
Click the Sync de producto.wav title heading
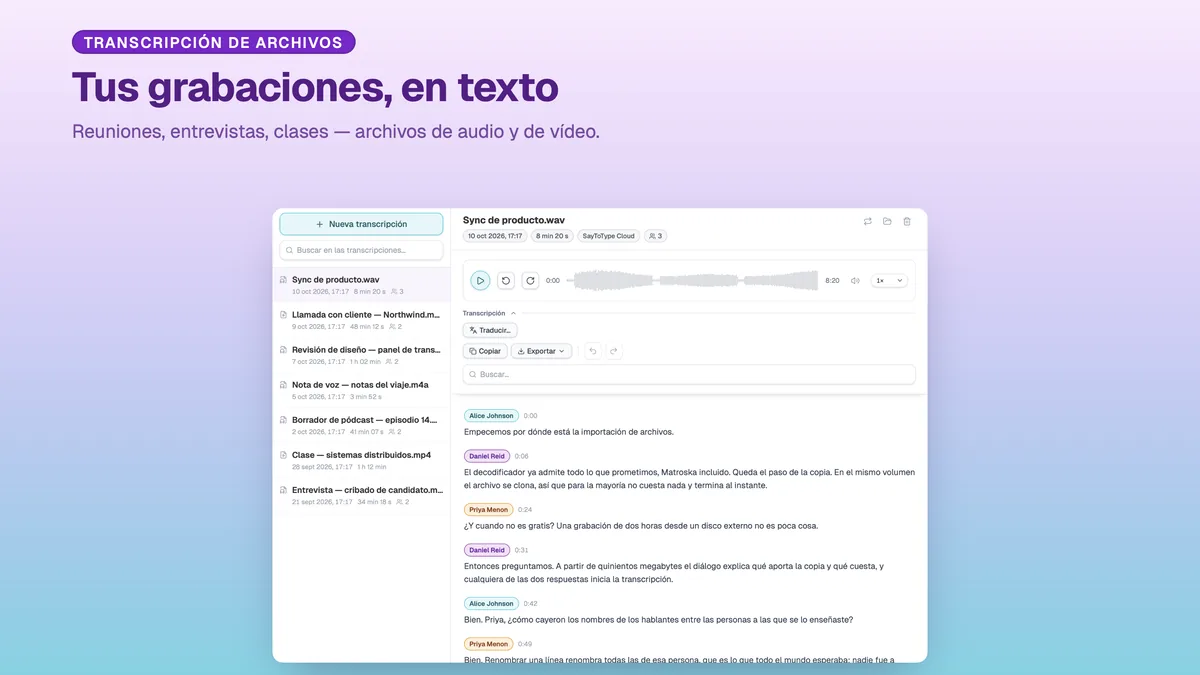click(514, 220)
